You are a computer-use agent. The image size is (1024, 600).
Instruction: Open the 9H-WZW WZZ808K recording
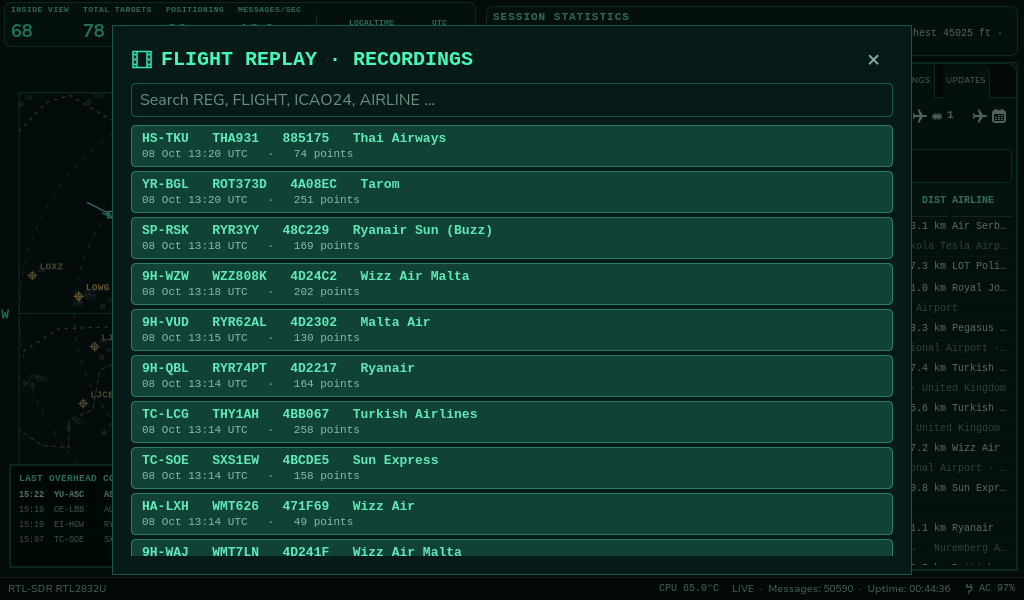[511, 284]
